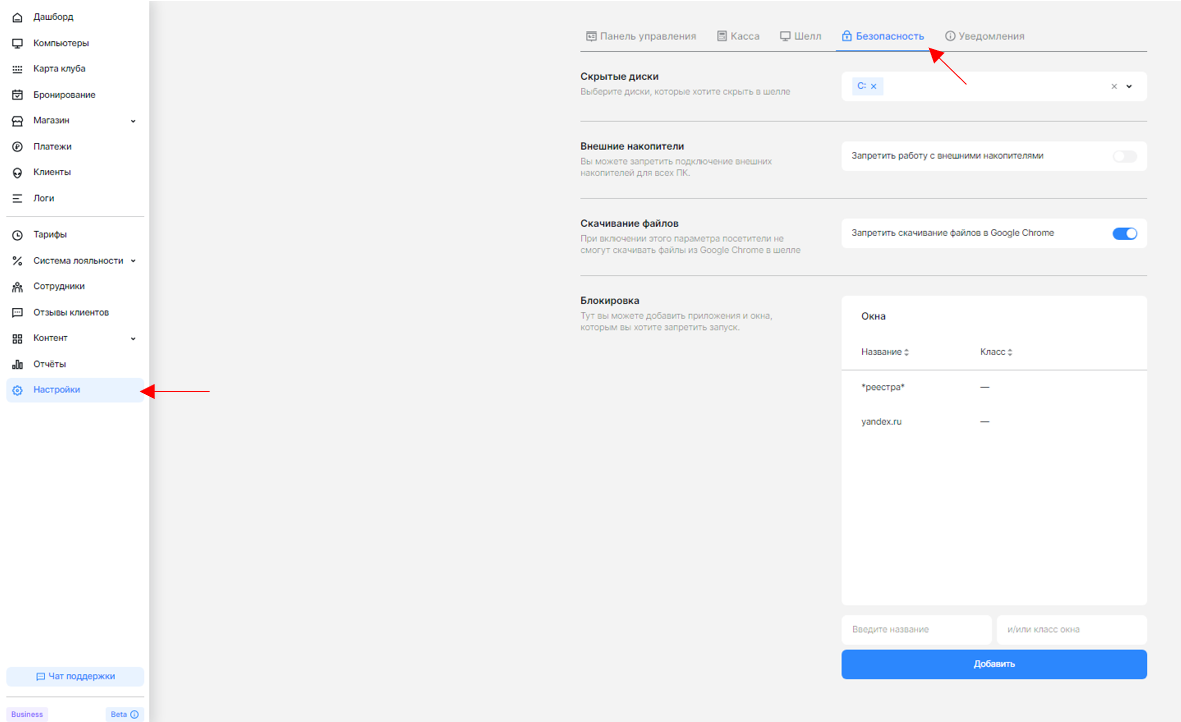Open Платежи using the payment icon
Screen dimensions: 1181x722
point(16,146)
